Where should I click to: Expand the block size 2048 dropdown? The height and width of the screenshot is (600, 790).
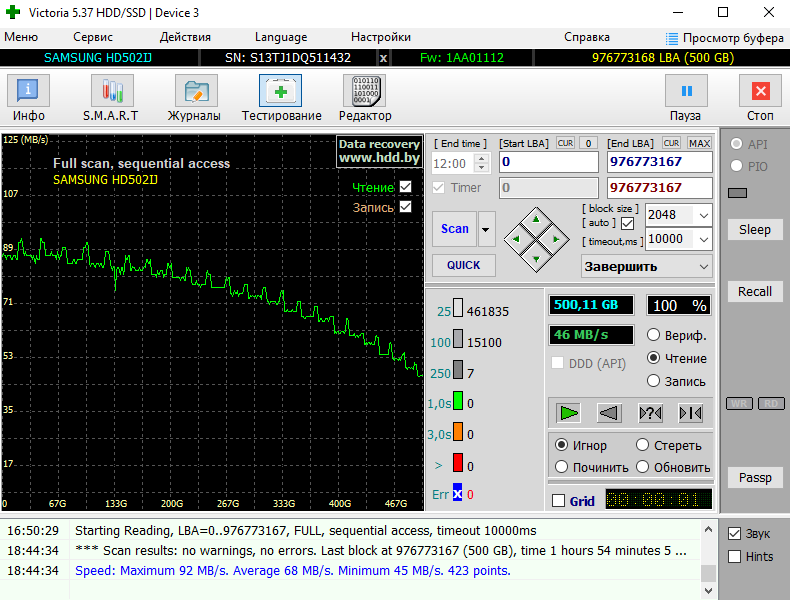tap(703, 214)
